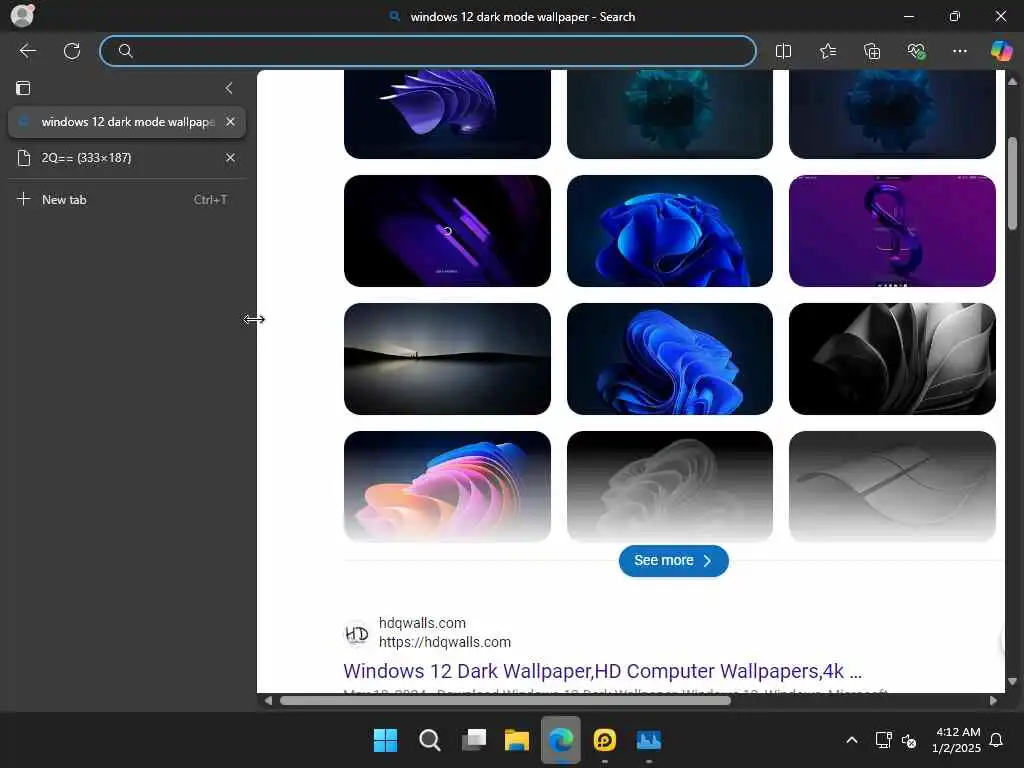Screen dimensions: 1024x768
Task: Click the Microsoft Edge taskbar icon
Action: 561,741
